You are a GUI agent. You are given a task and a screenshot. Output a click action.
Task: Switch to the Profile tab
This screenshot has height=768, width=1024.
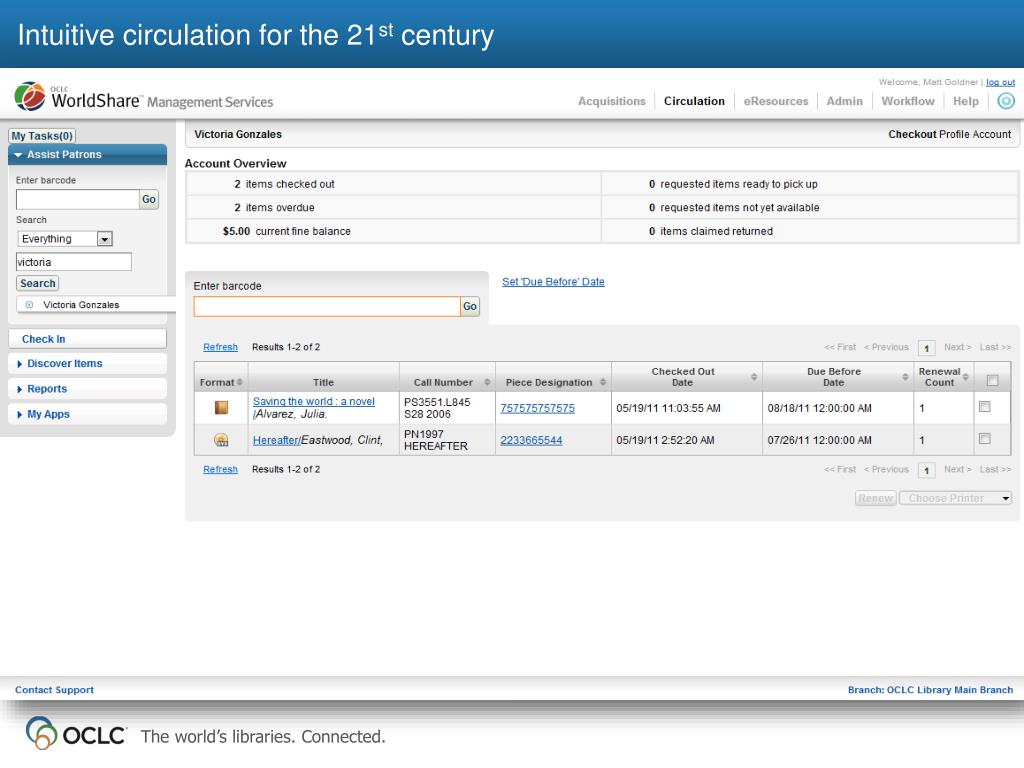(953, 134)
